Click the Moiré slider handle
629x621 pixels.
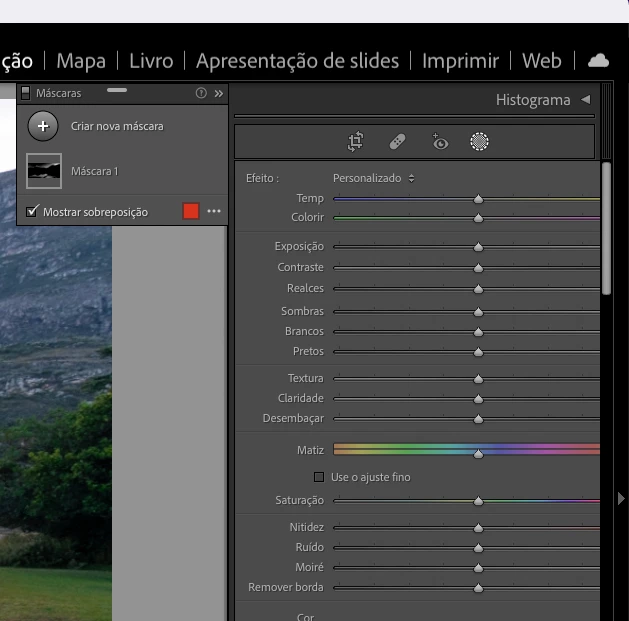tap(478, 568)
